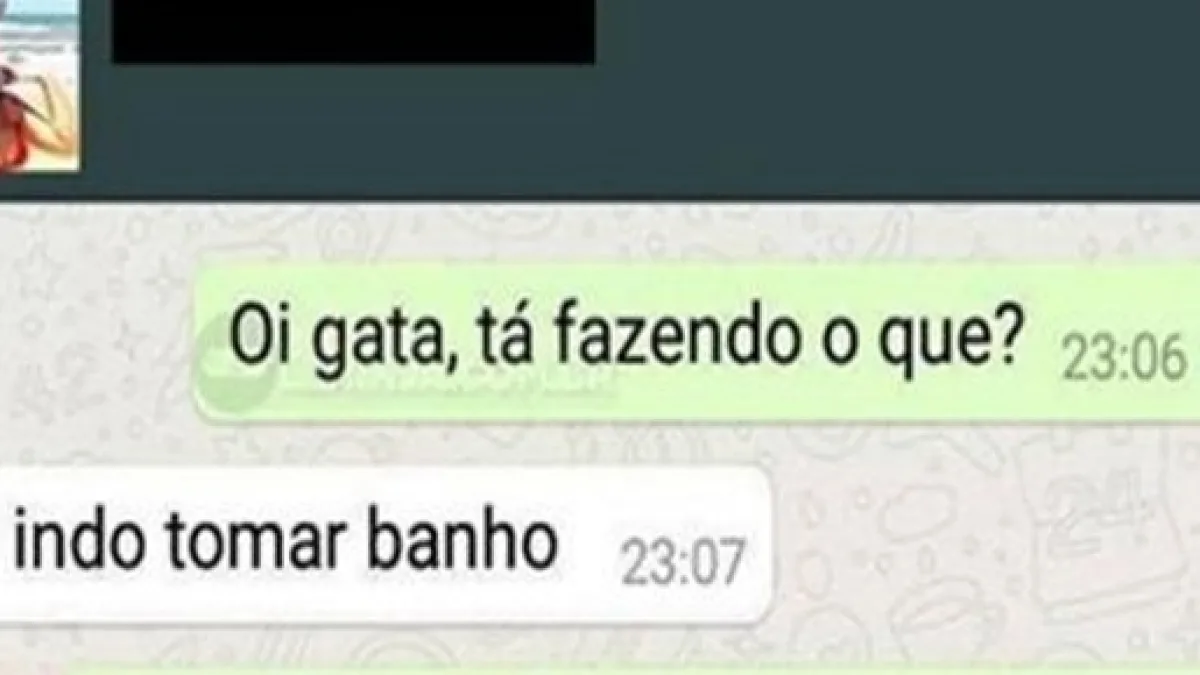Viewport: 1200px width, 675px height.
Task: Click the word "indo" in the white bubble
Action: (x=78, y=541)
